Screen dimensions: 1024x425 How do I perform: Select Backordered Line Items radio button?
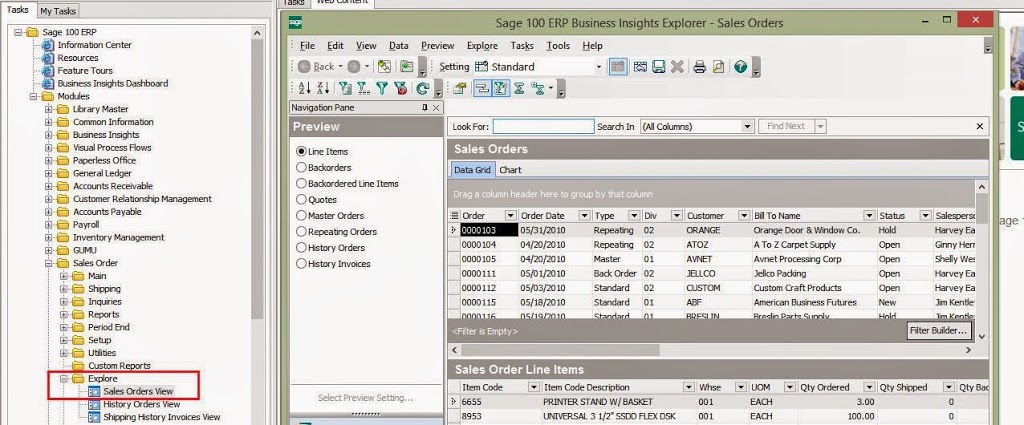coord(301,183)
